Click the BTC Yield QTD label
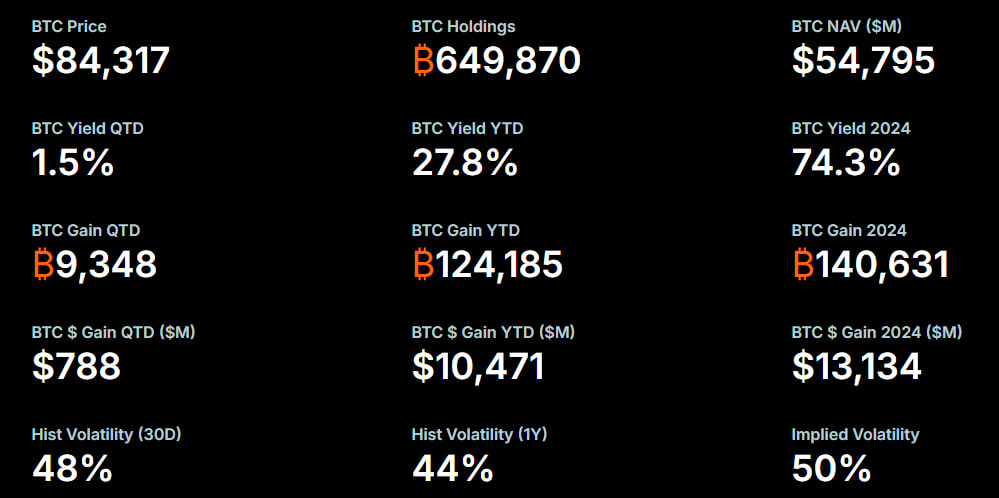The image size is (999, 498). point(94,128)
